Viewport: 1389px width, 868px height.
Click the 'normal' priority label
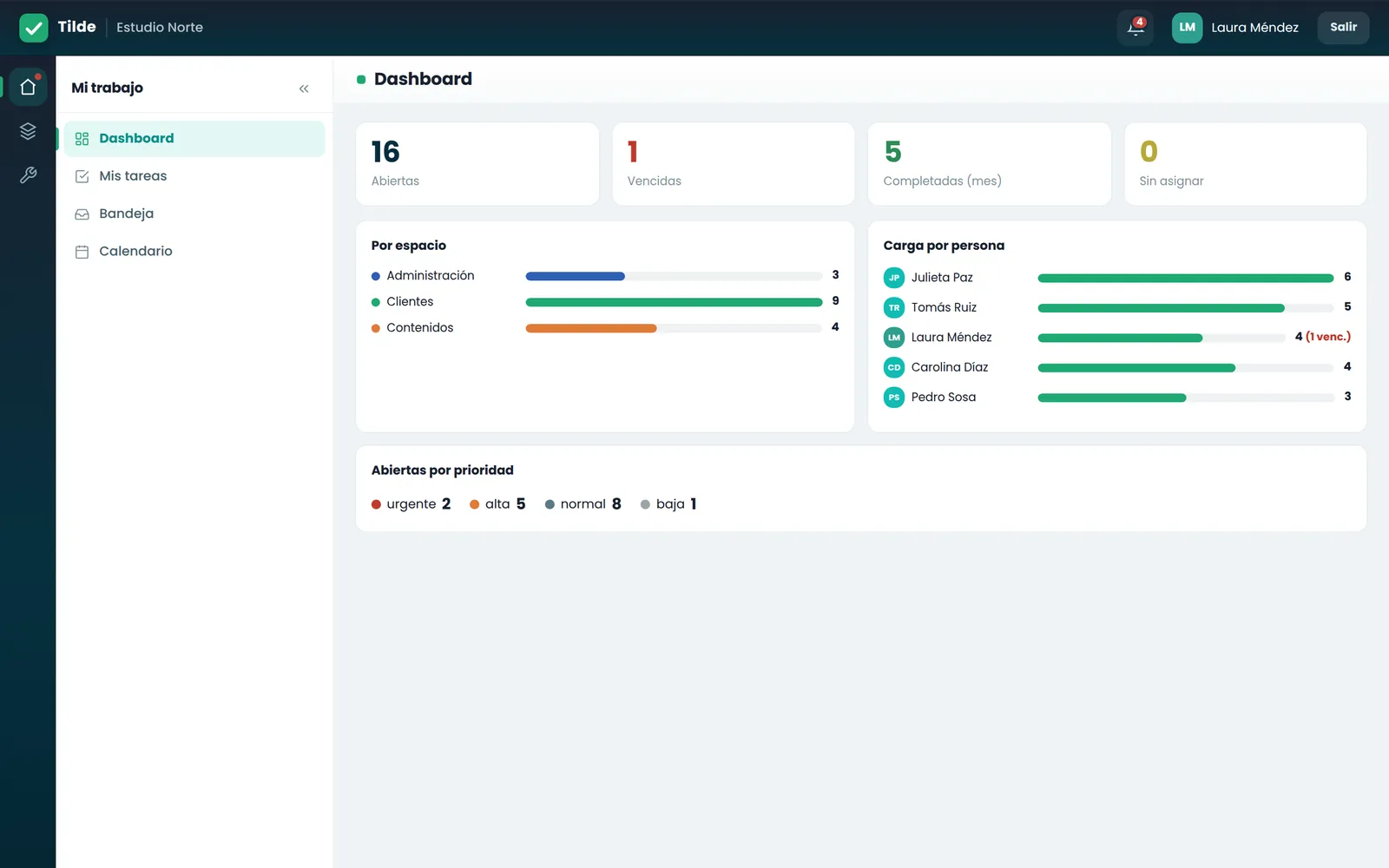(x=583, y=504)
